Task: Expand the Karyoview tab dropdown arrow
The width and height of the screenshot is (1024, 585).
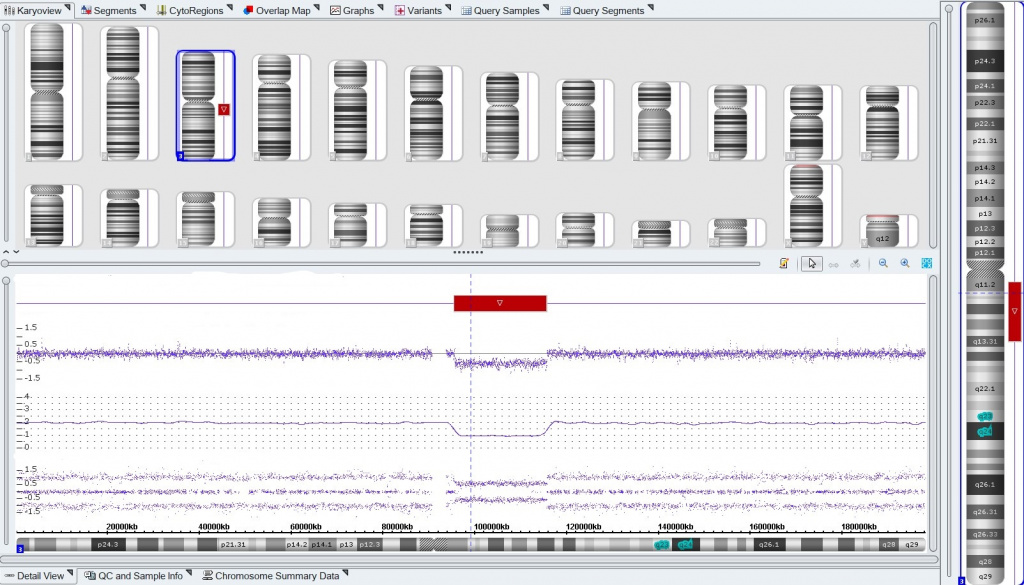Action: click(x=69, y=8)
